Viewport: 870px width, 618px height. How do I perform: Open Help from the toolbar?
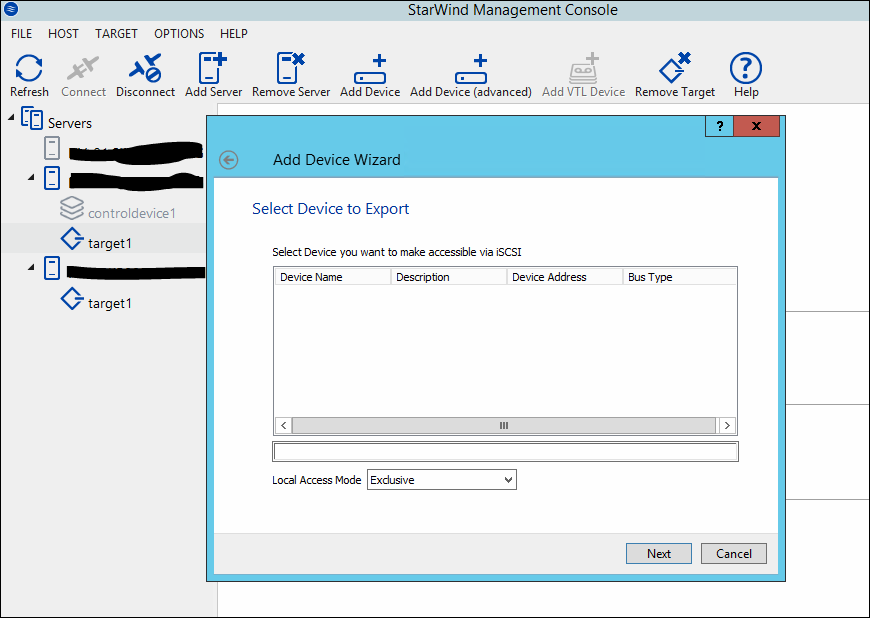coord(746,75)
